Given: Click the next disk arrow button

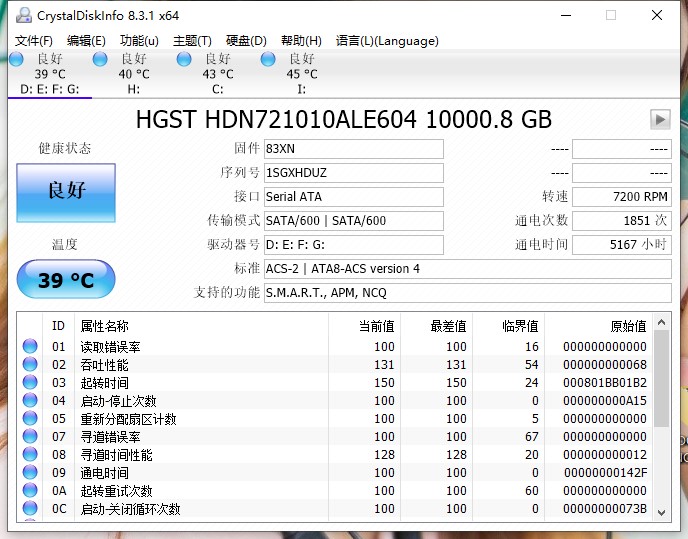Looking at the screenshot, I should point(659,120).
